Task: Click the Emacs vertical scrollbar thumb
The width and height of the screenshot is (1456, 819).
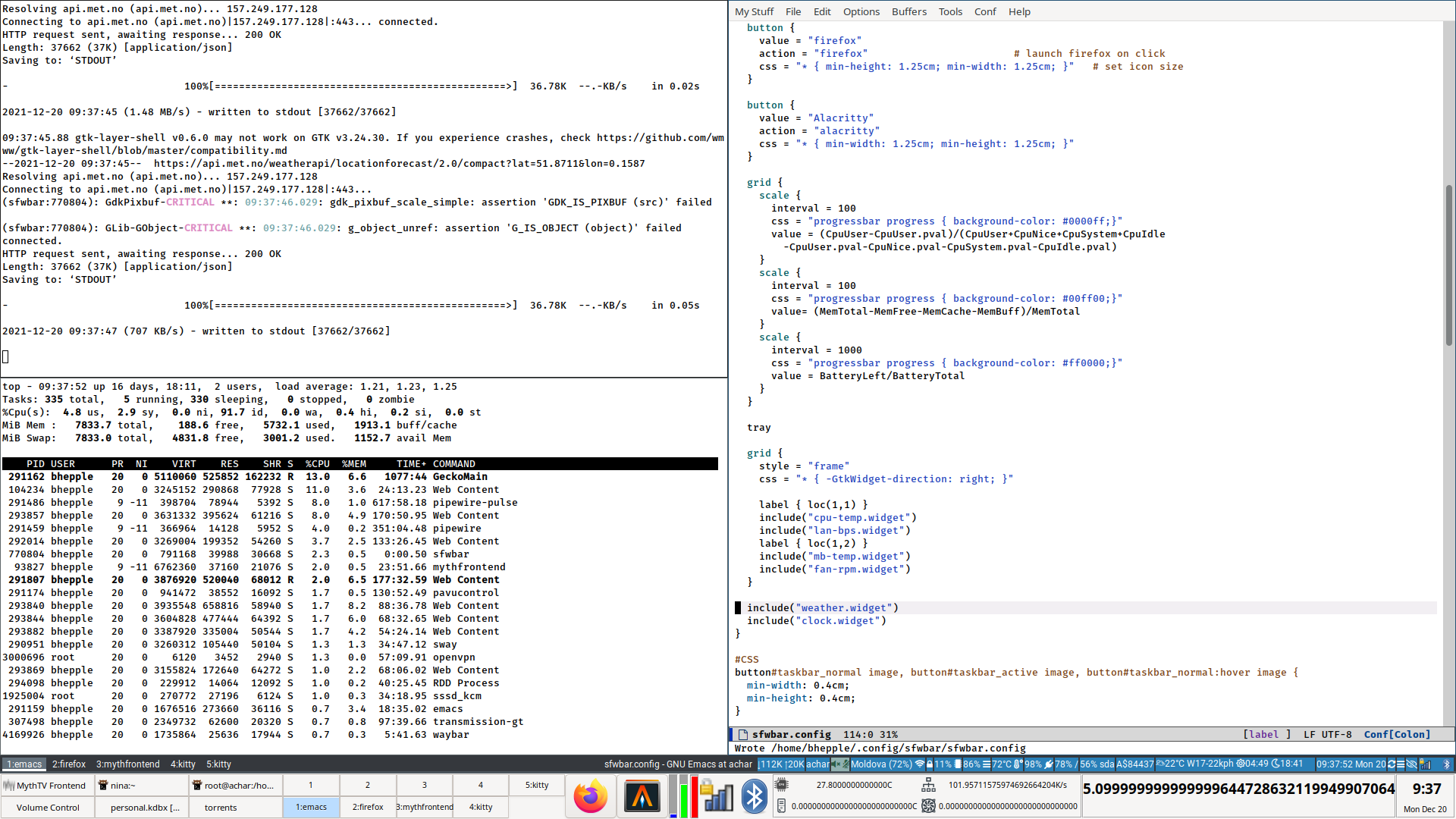Action: (x=1449, y=265)
